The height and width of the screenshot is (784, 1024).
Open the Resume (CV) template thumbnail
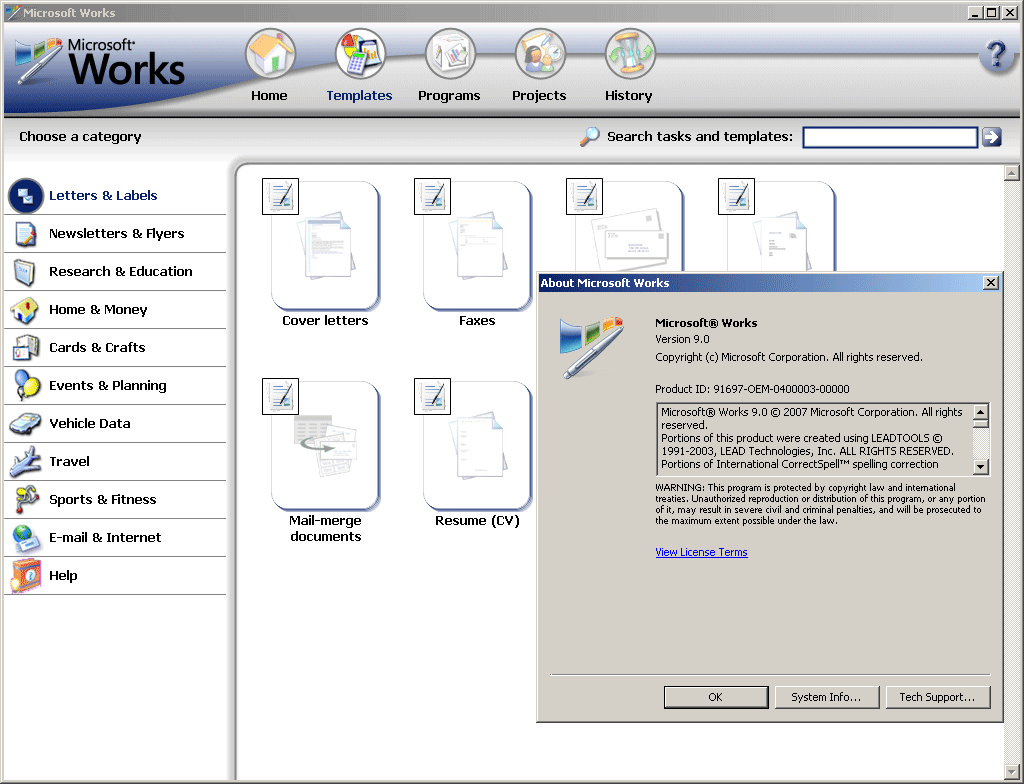(x=477, y=446)
